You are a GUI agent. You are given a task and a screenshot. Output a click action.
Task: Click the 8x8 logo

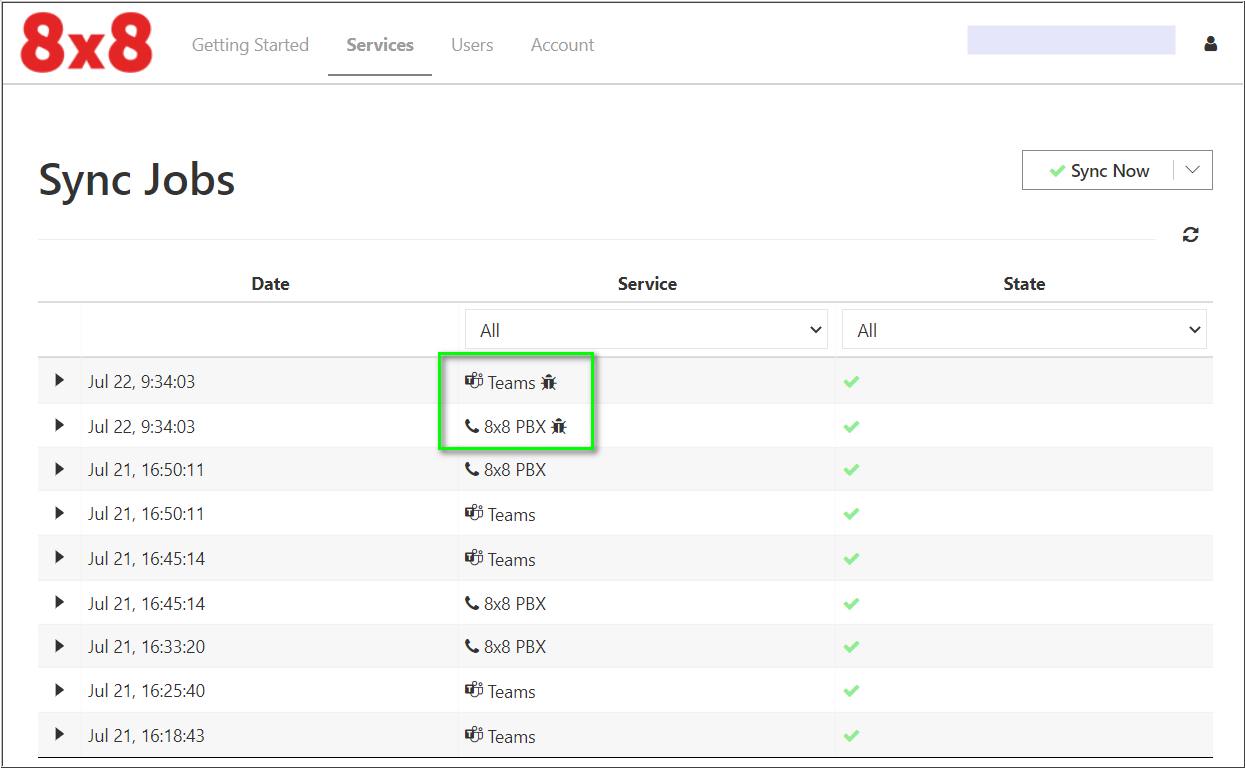pyautogui.click(x=87, y=44)
